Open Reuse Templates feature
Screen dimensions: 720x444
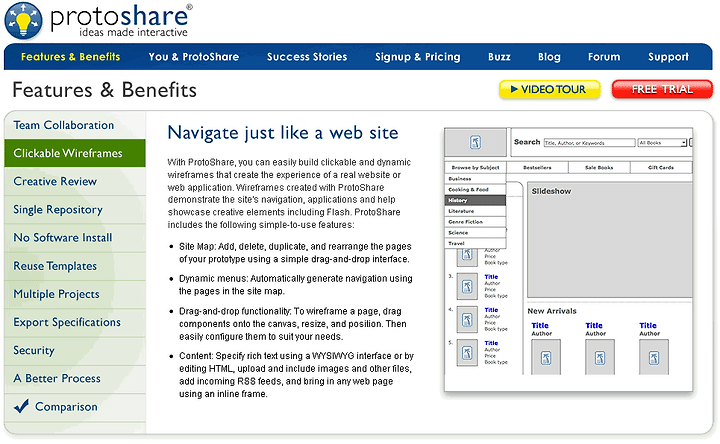click(x=75, y=266)
